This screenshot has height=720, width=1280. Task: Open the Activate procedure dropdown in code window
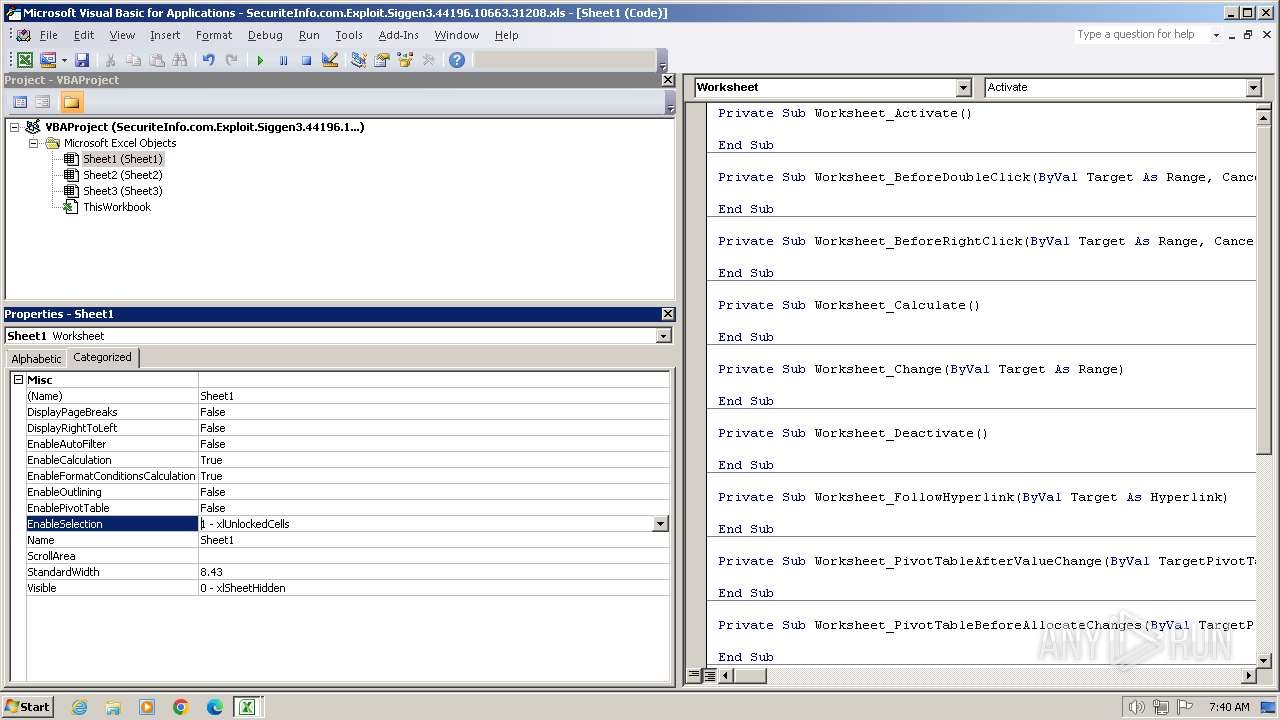click(x=1253, y=87)
